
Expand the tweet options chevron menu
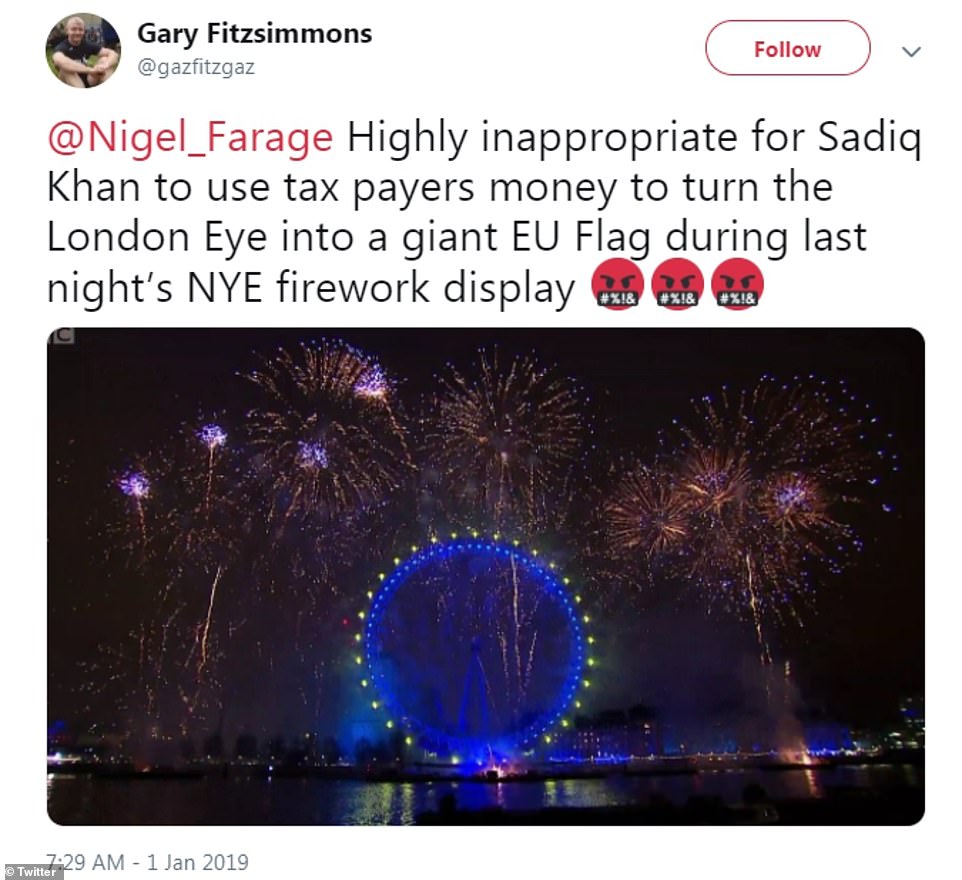[912, 52]
